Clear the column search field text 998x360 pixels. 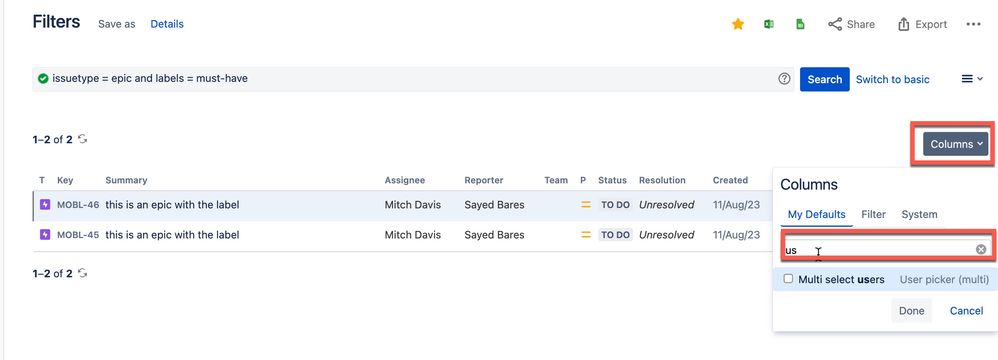pos(981,249)
